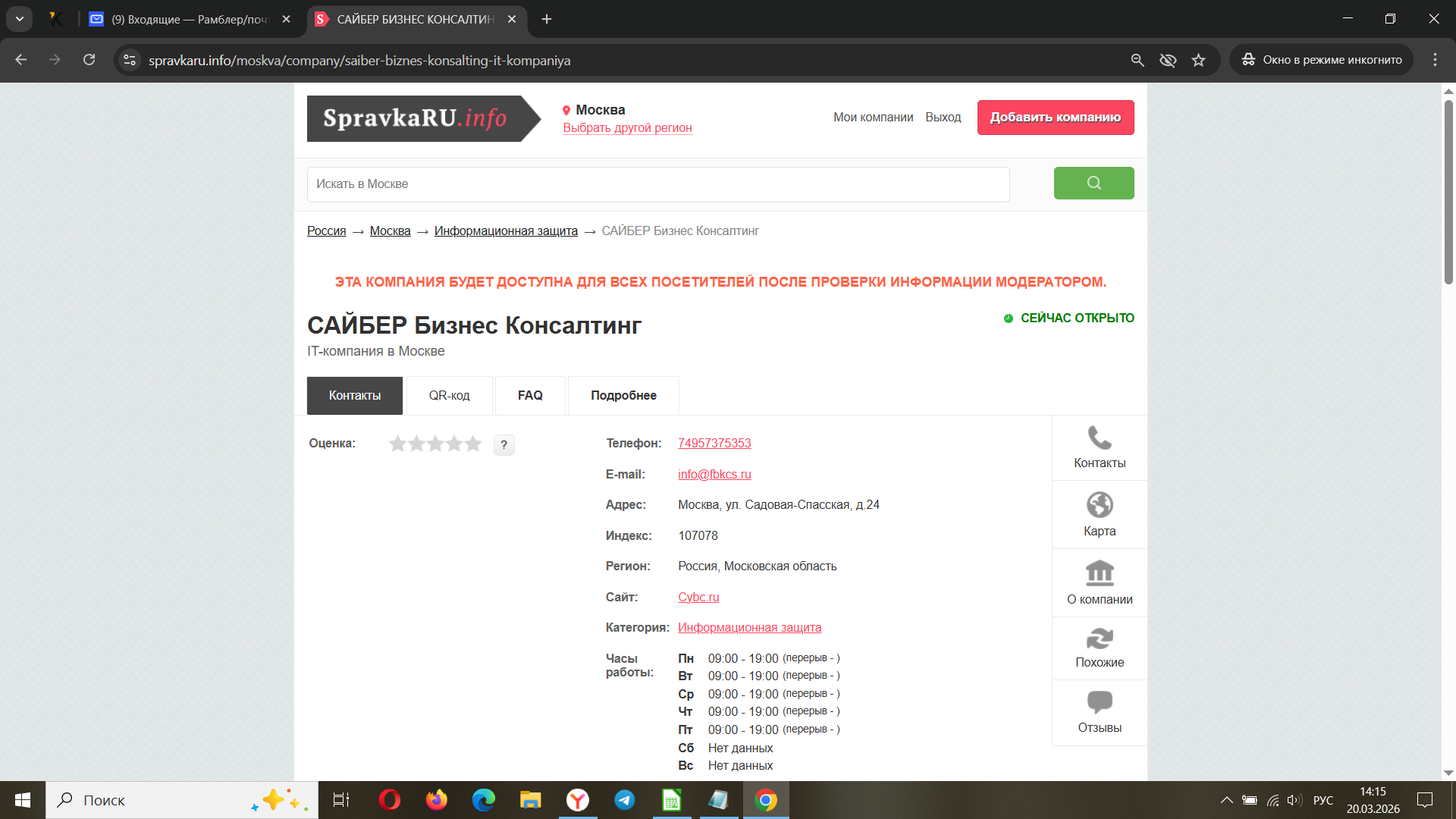The image size is (1456, 819).
Task: Focus the Искать в Москве search field
Action: click(x=657, y=184)
